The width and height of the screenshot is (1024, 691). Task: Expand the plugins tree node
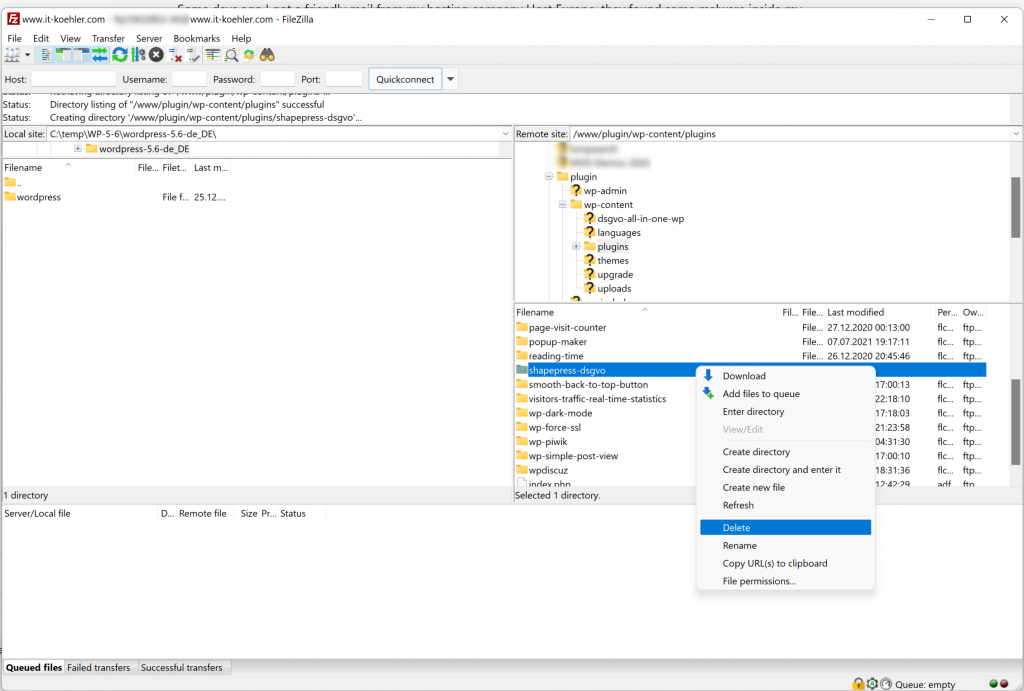pyautogui.click(x=576, y=246)
